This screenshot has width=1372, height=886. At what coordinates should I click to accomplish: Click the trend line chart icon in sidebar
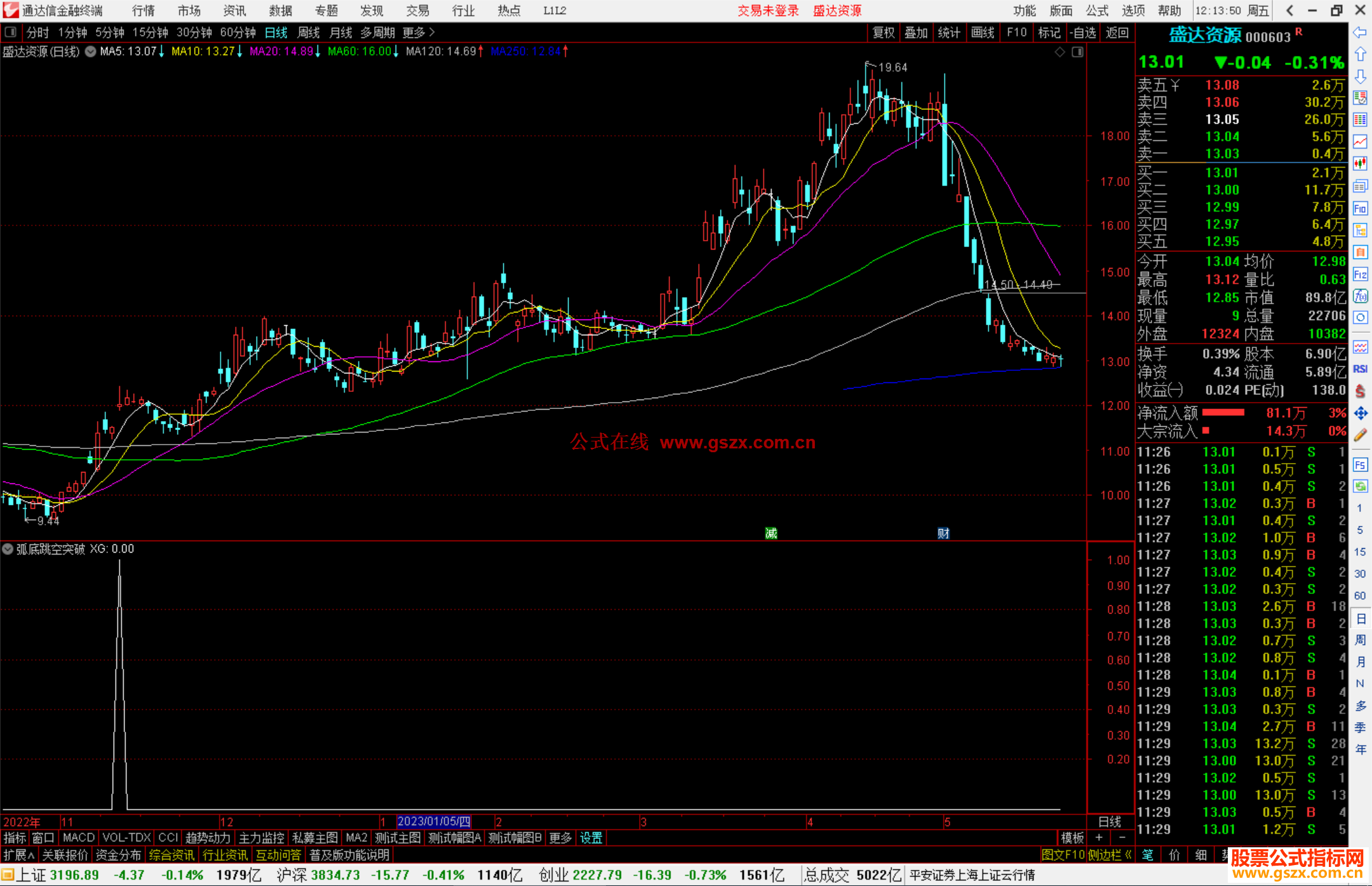pos(1360,142)
